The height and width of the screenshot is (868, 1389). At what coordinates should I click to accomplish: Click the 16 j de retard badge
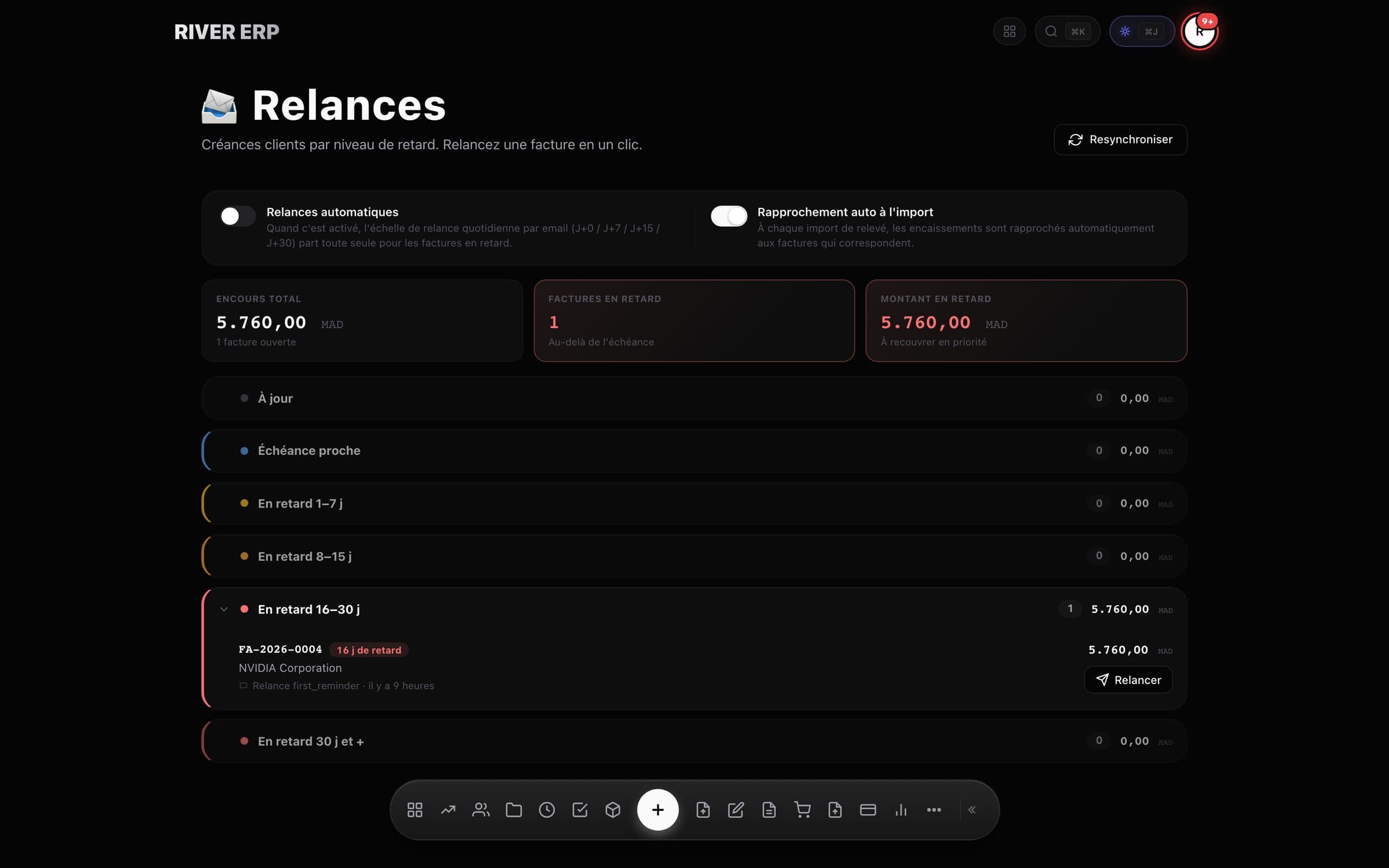(x=369, y=650)
